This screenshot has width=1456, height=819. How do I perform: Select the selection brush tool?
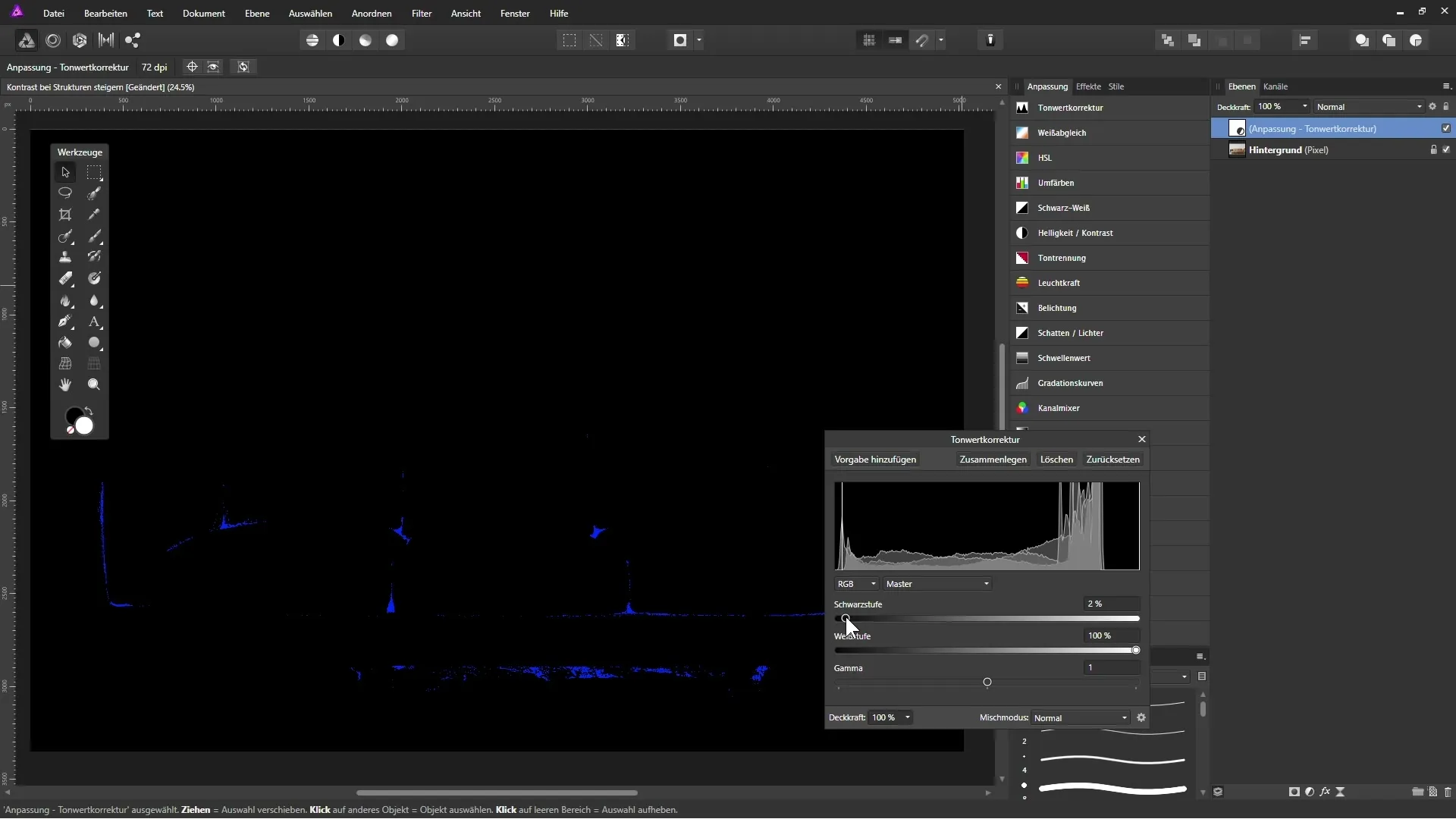[x=94, y=193]
